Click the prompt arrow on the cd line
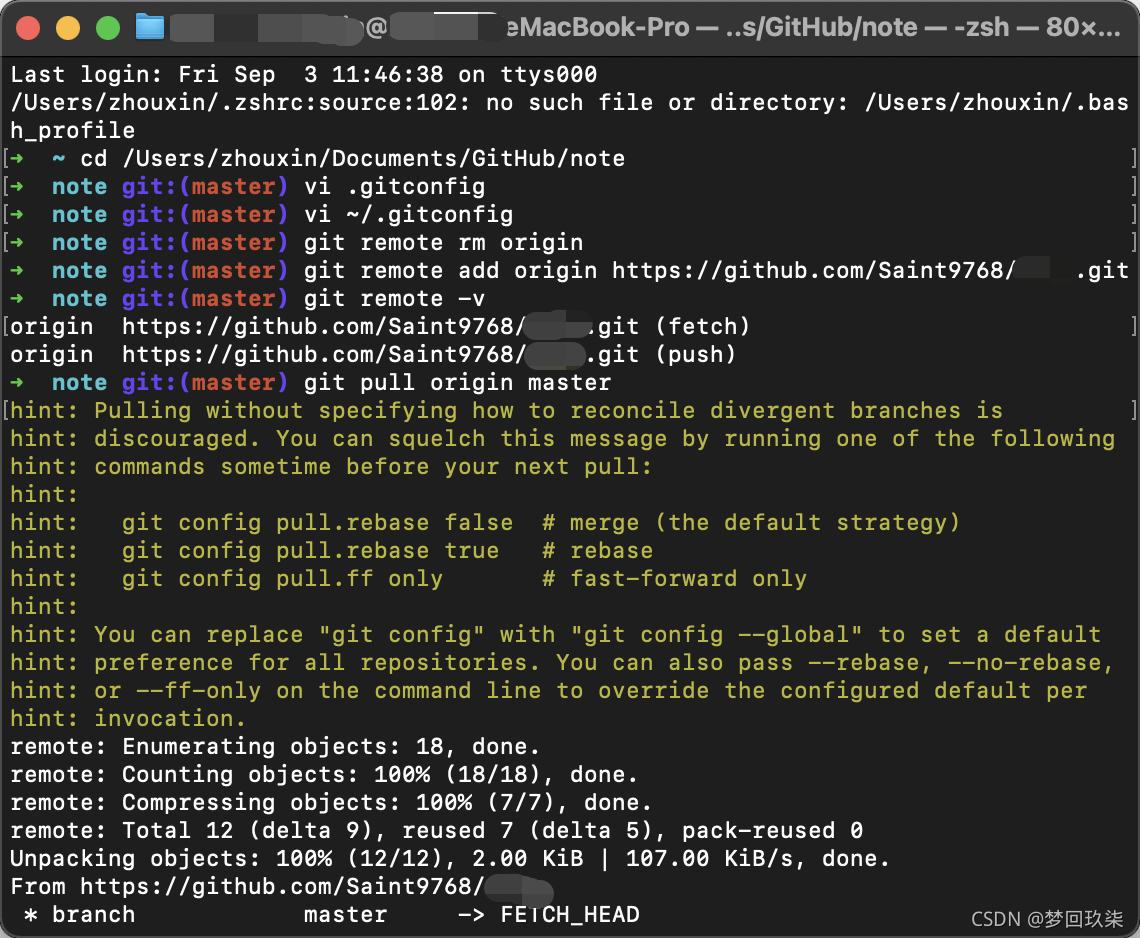 pos(19,159)
